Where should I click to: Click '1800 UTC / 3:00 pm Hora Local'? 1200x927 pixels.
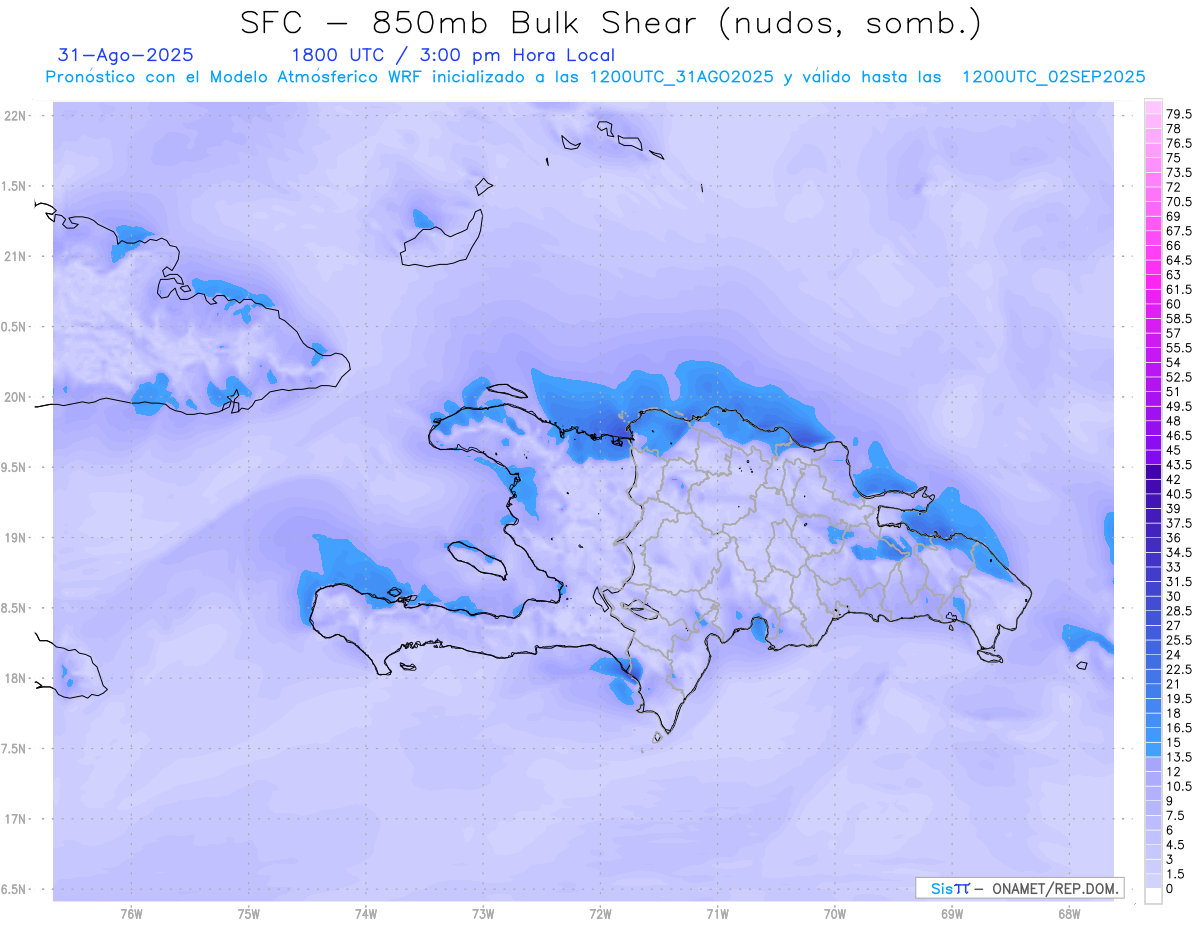tap(452, 55)
